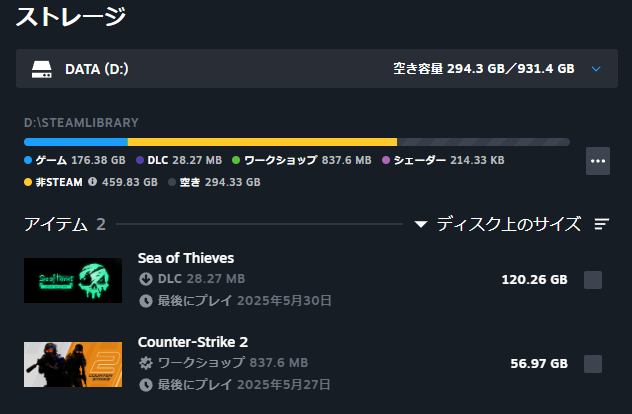The height and width of the screenshot is (414, 632).
Task: Check the Counter-Strike 2 selection checkbox
Action: tap(593, 364)
